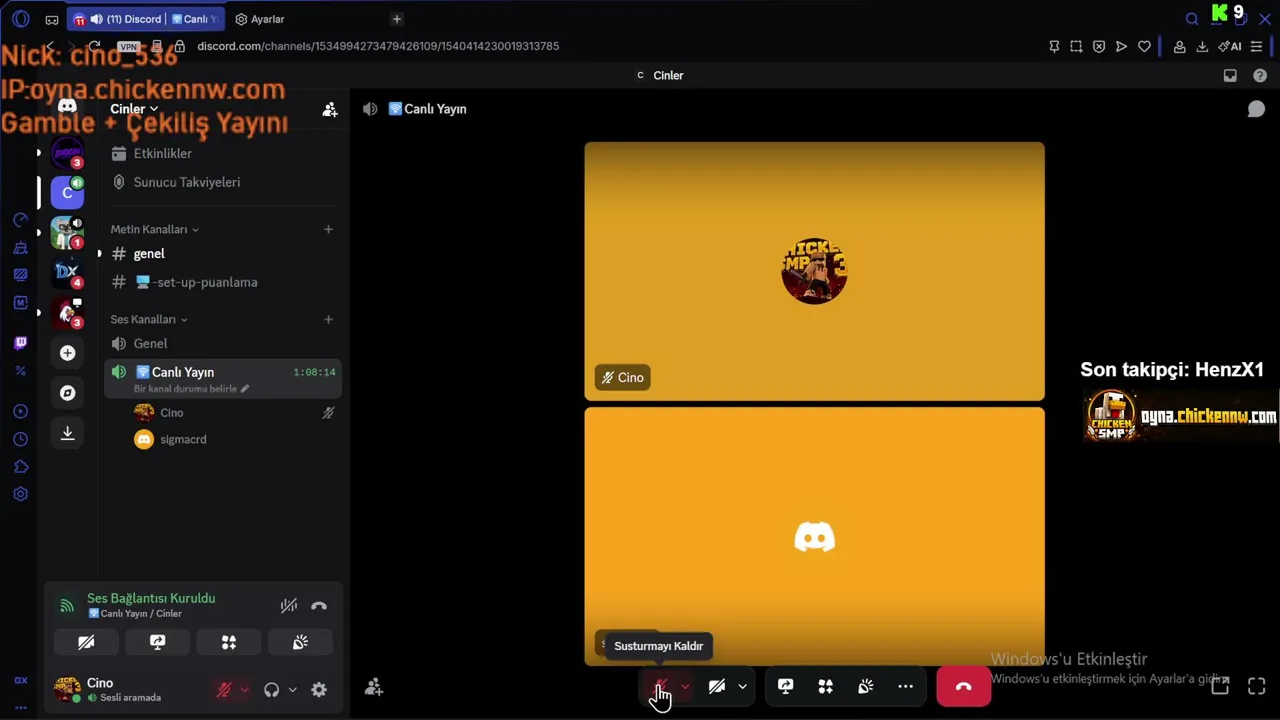Unmute the microphone in the call controls
1280x720 pixels.
point(660,687)
